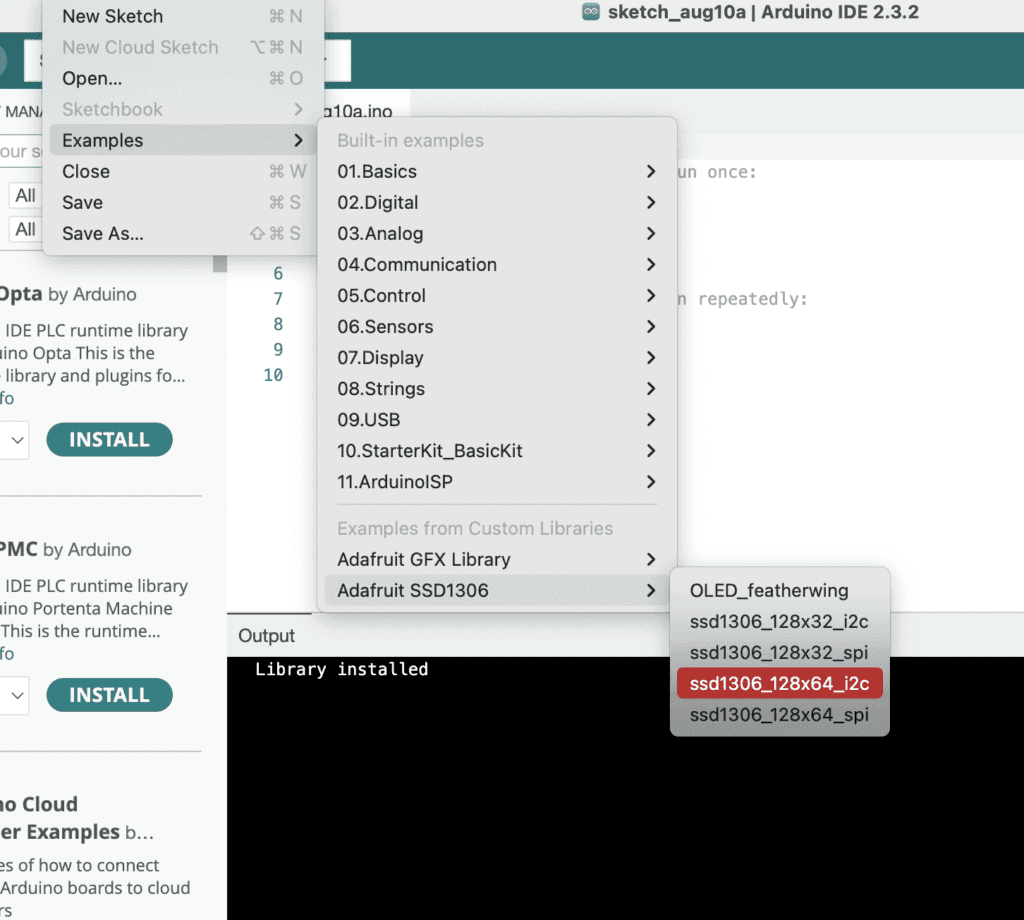Select the Examples menu entry
Image resolution: width=1024 pixels, height=920 pixels.
point(182,140)
